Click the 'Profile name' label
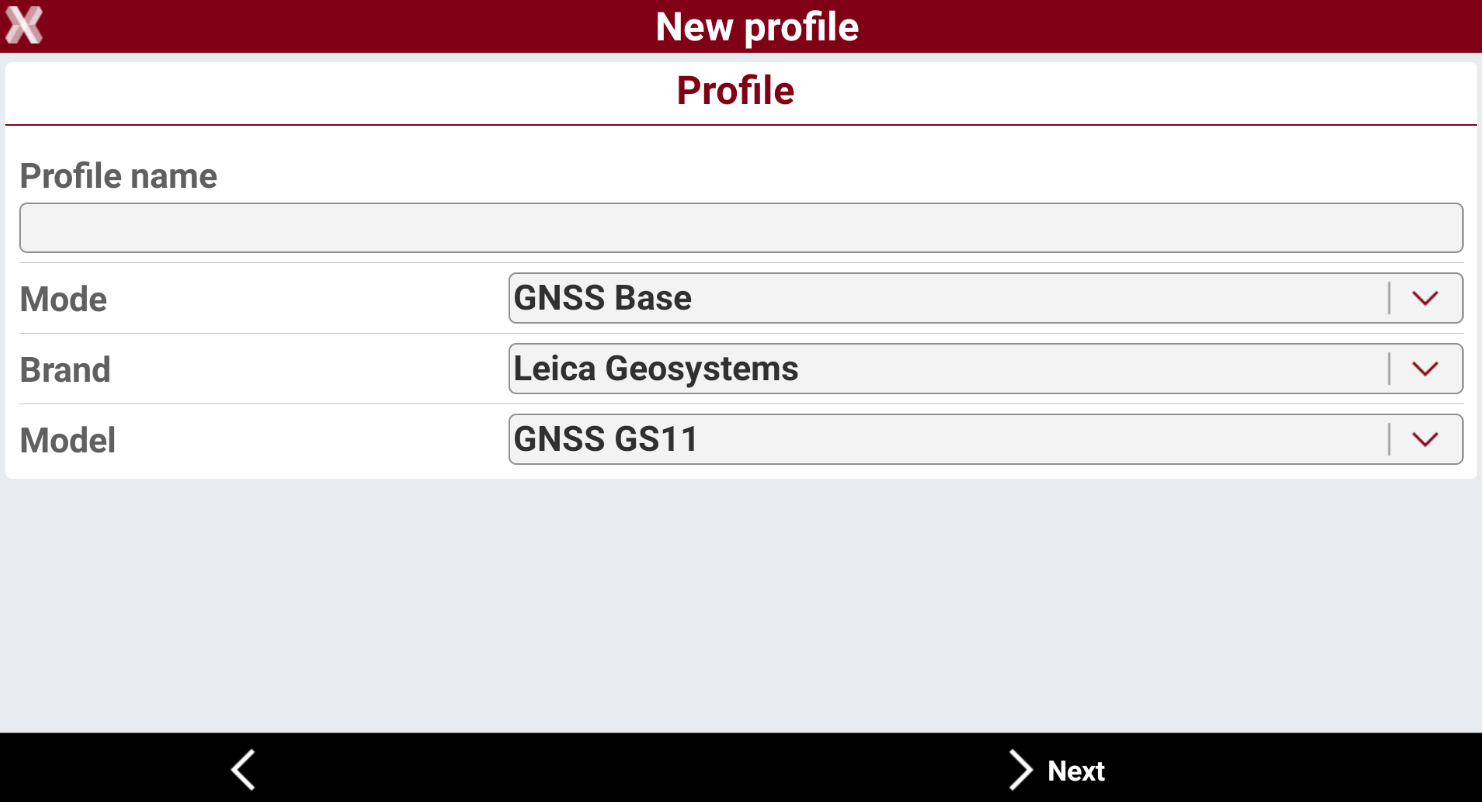Screen dimensions: 1482x802 119,176
